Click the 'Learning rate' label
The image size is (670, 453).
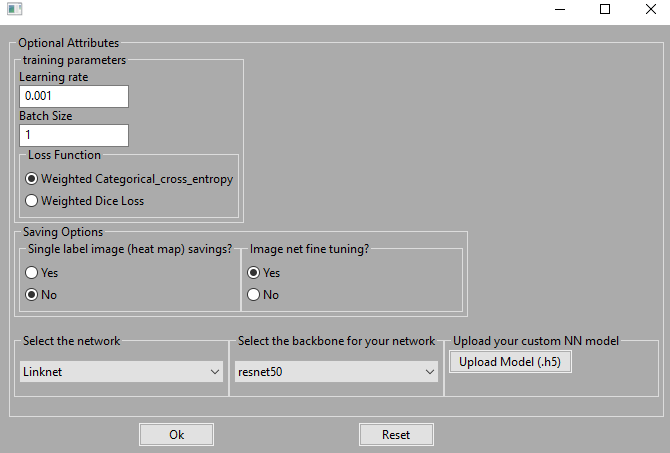tap(53, 77)
